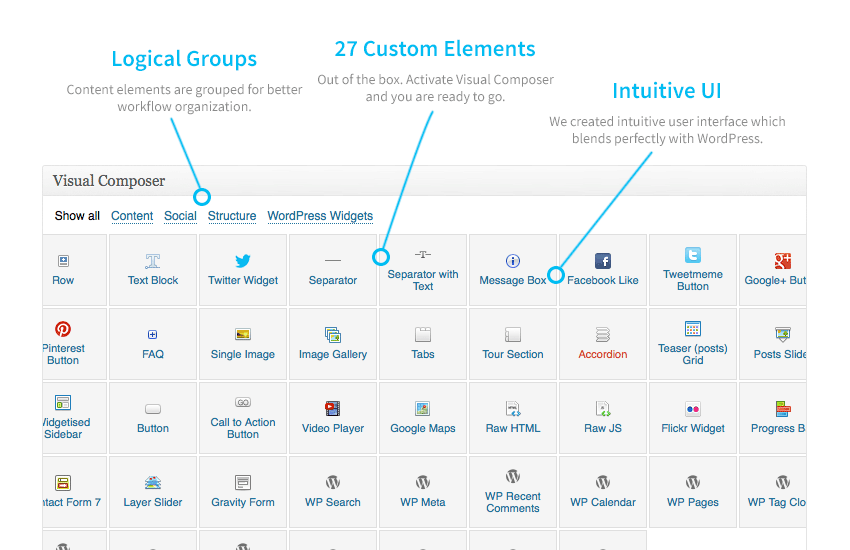850x550 pixels.
Task: Insert the Layer Slider element
Action: pyautogui.click(x=153, y=492)
